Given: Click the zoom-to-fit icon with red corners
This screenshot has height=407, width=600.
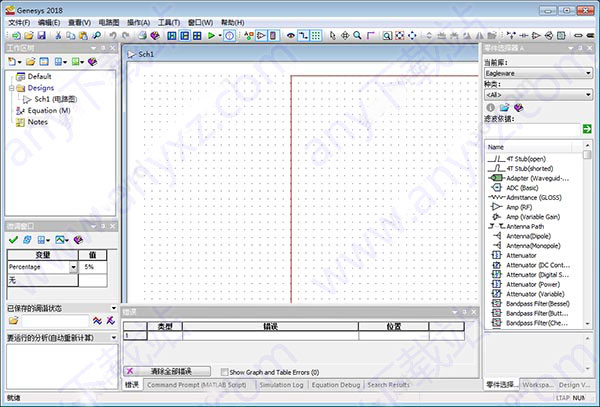Looking at the screenshot, I should [x=399, y=36].
